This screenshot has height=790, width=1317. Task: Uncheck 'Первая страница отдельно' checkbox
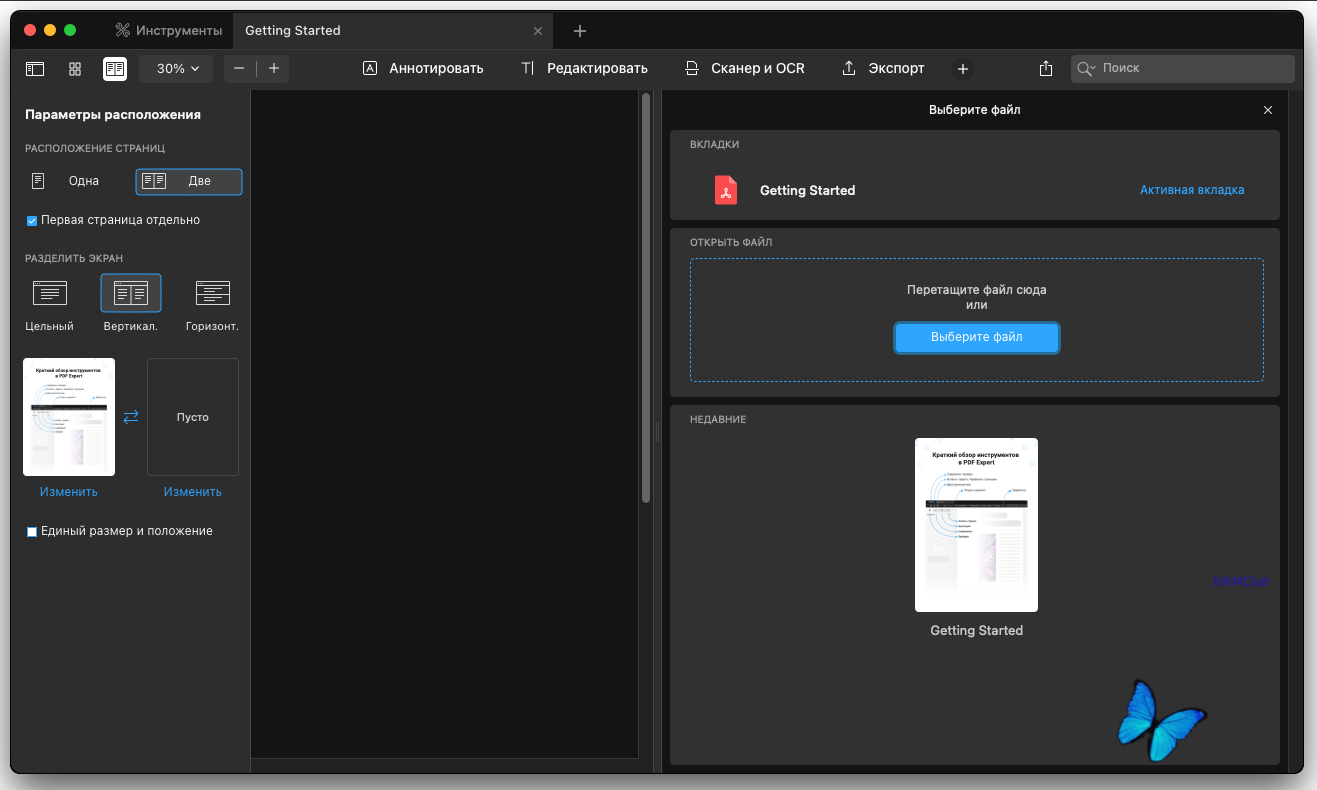pos(32,221)
